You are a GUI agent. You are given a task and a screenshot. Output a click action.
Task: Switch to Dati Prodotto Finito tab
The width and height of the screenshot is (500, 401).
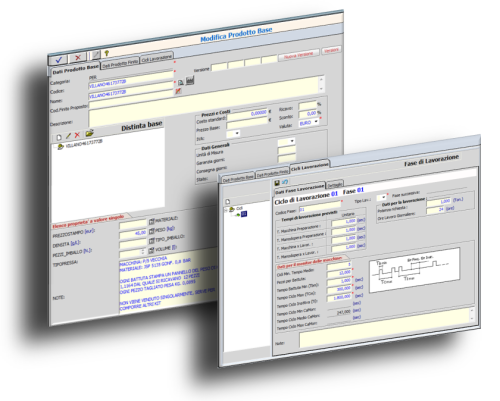[x=120, y=63]
